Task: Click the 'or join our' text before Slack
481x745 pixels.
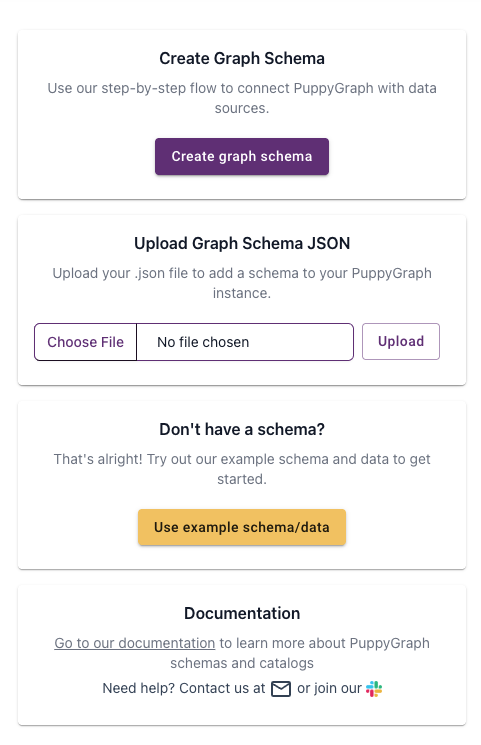Action: pyautogui.click(x=329, y=688)
